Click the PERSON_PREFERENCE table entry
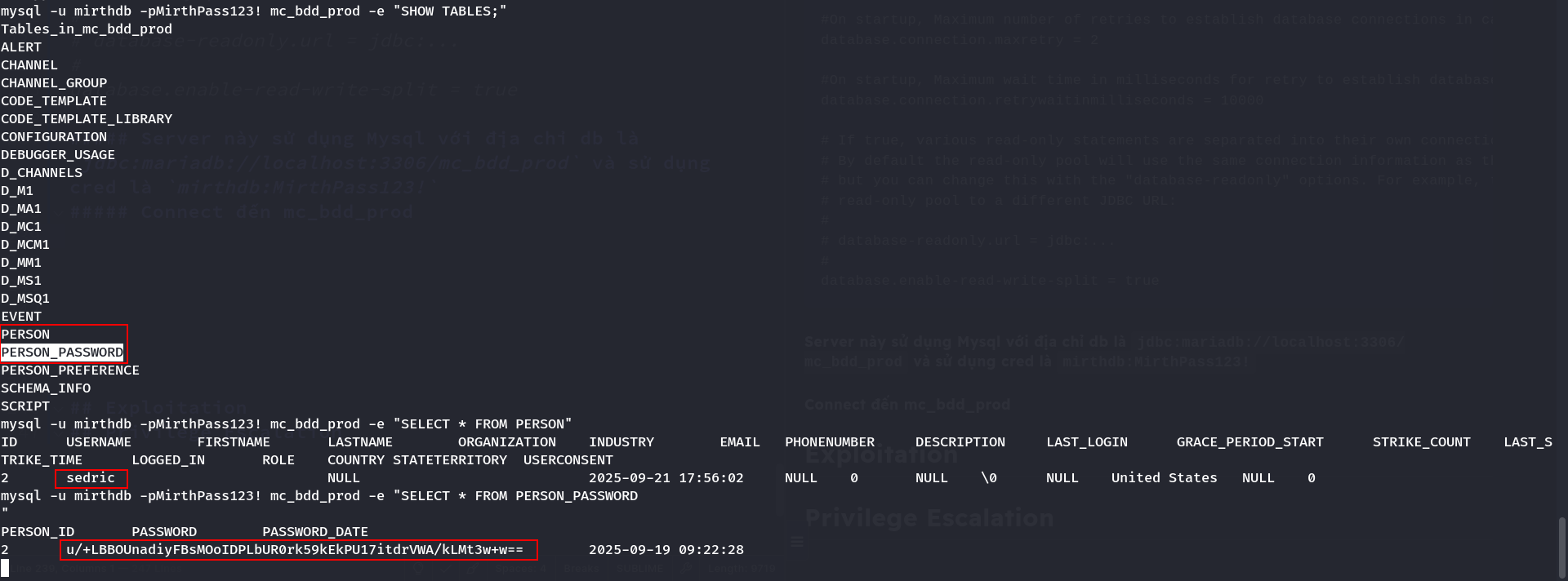1568x581 pixels. [x=70, y=370]
